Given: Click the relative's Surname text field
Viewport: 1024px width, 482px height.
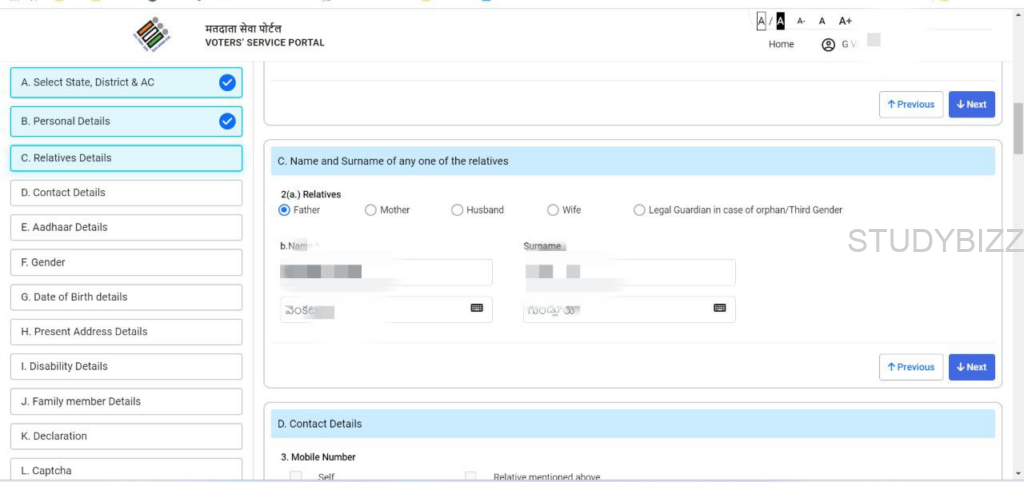Looking at the screenshot, I should tap(629, 272).
